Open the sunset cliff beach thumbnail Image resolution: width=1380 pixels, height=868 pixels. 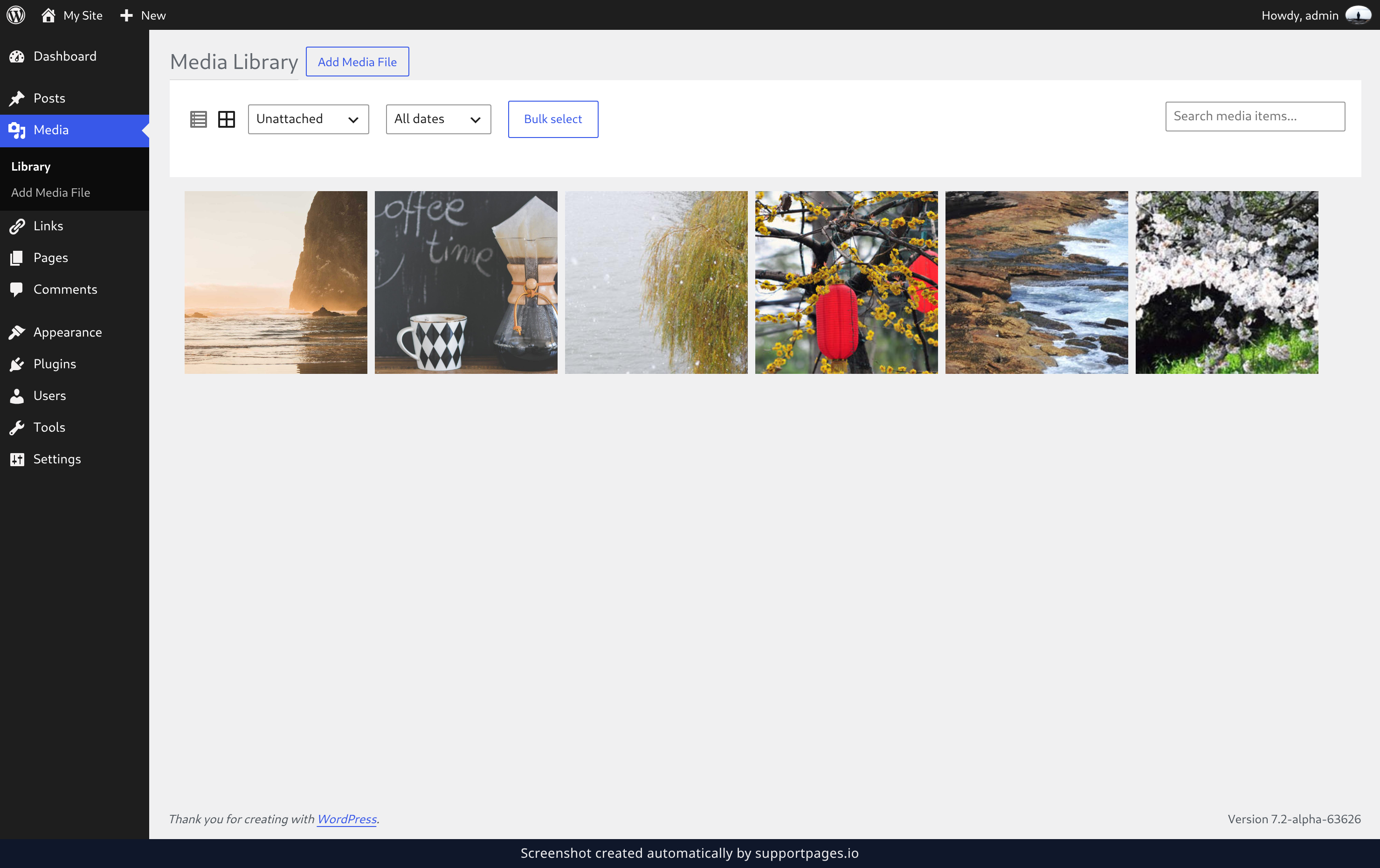276,282
